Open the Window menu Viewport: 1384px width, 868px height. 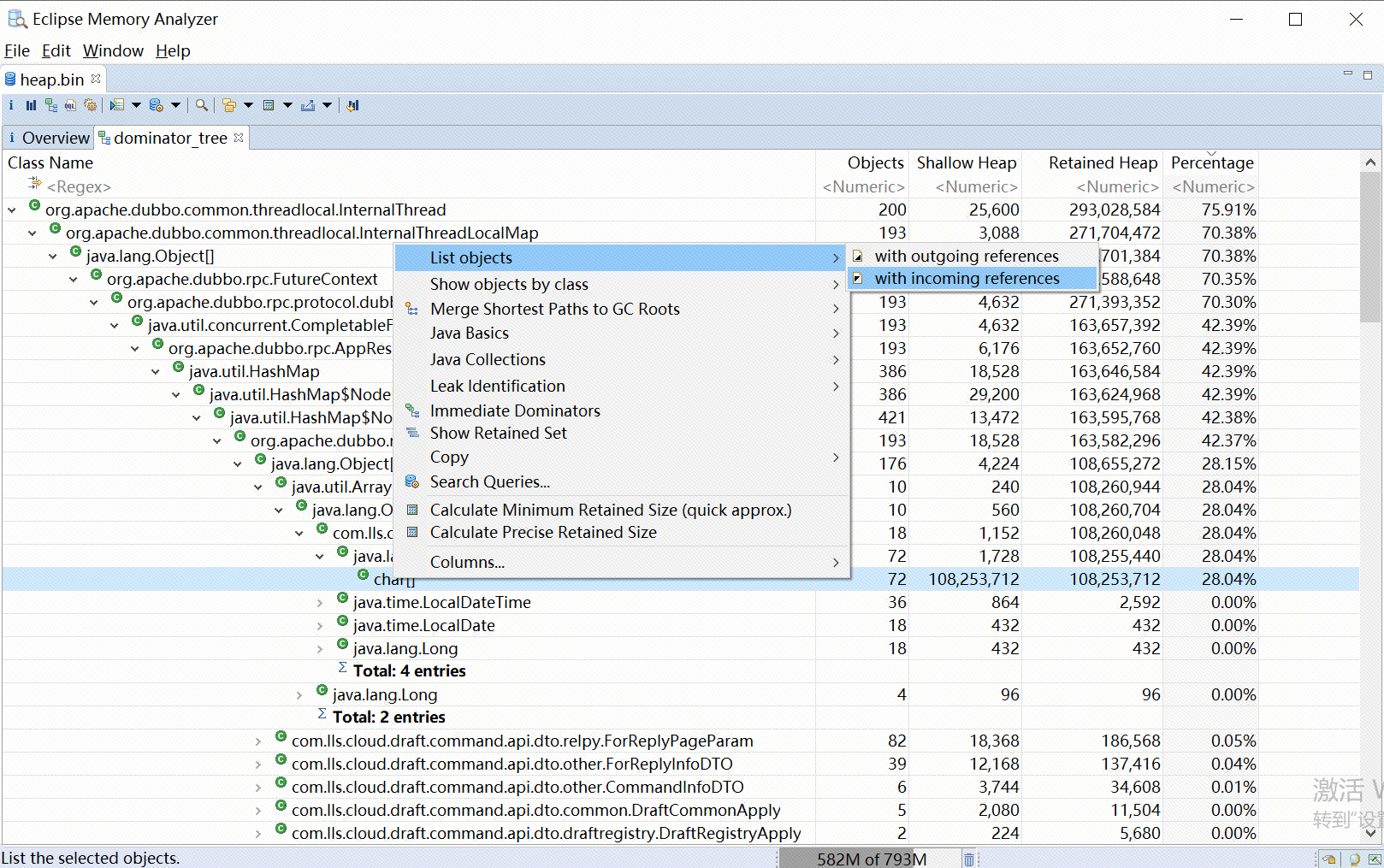[x=113, y=50]
